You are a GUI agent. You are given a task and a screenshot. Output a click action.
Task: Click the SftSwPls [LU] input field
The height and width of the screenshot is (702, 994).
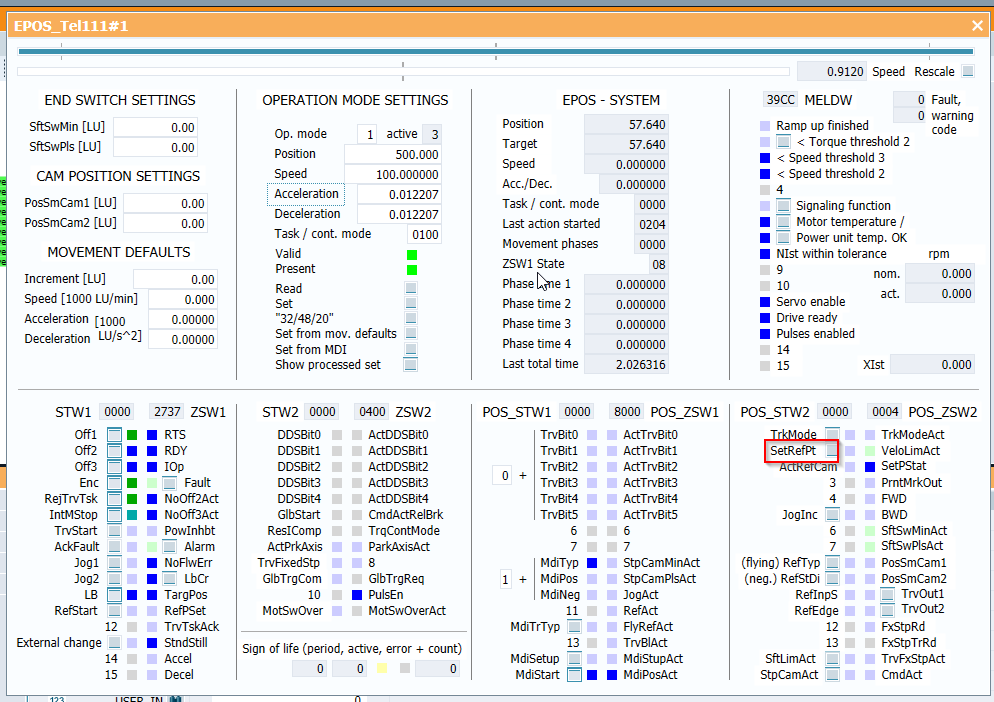point(155,148)
